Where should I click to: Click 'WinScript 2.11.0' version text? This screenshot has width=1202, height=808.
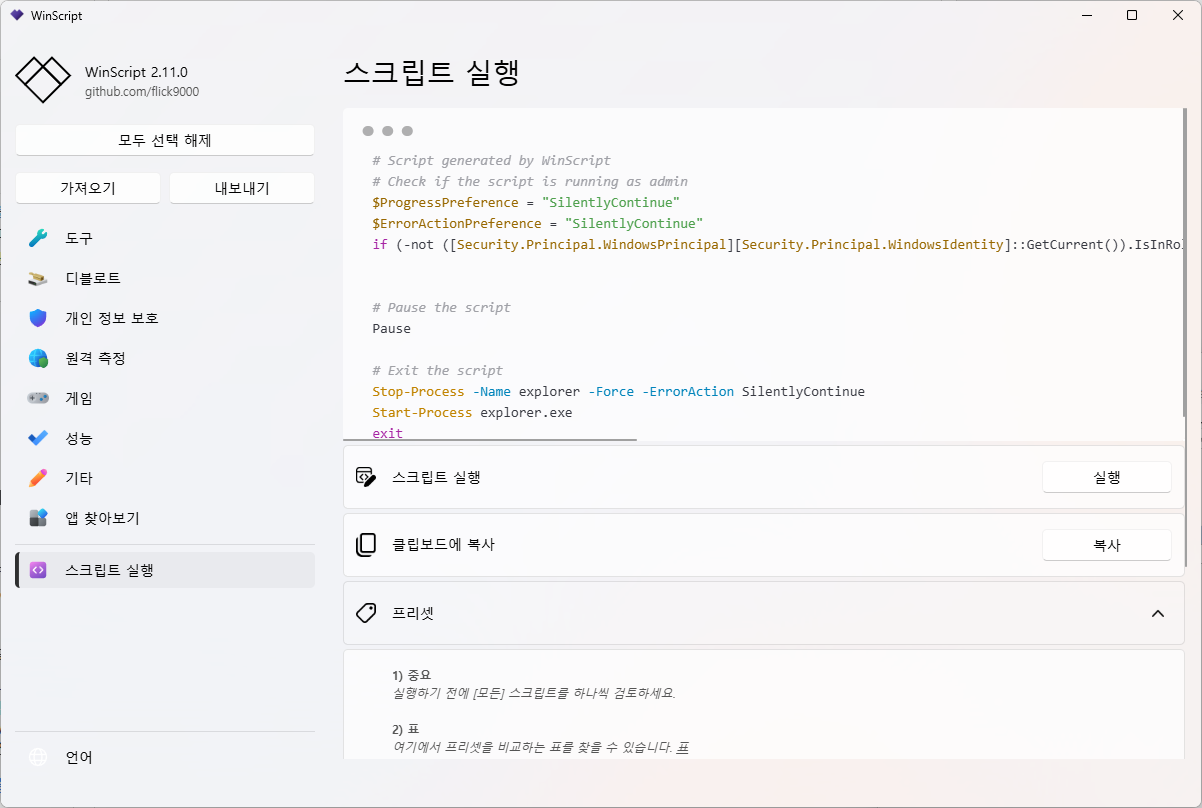[x=136, y=72]
